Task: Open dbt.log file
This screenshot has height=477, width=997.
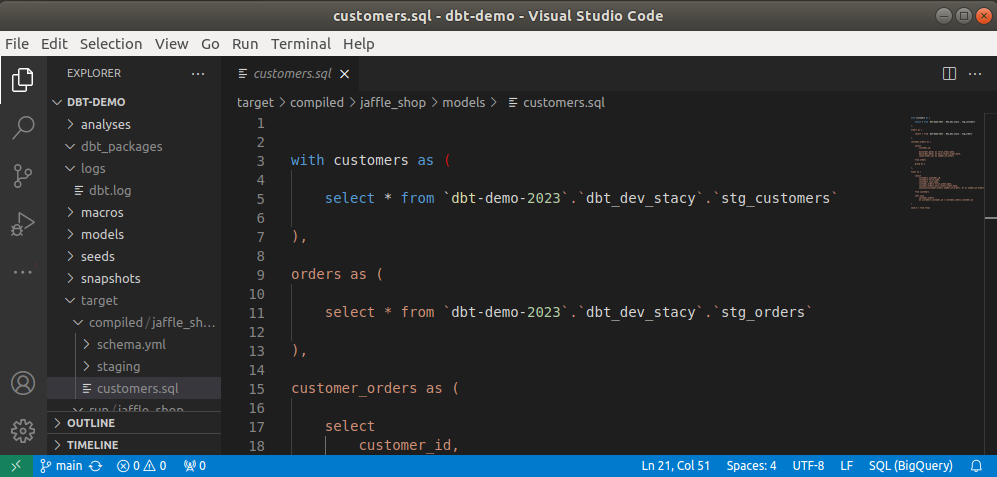Action: point(134,190)
